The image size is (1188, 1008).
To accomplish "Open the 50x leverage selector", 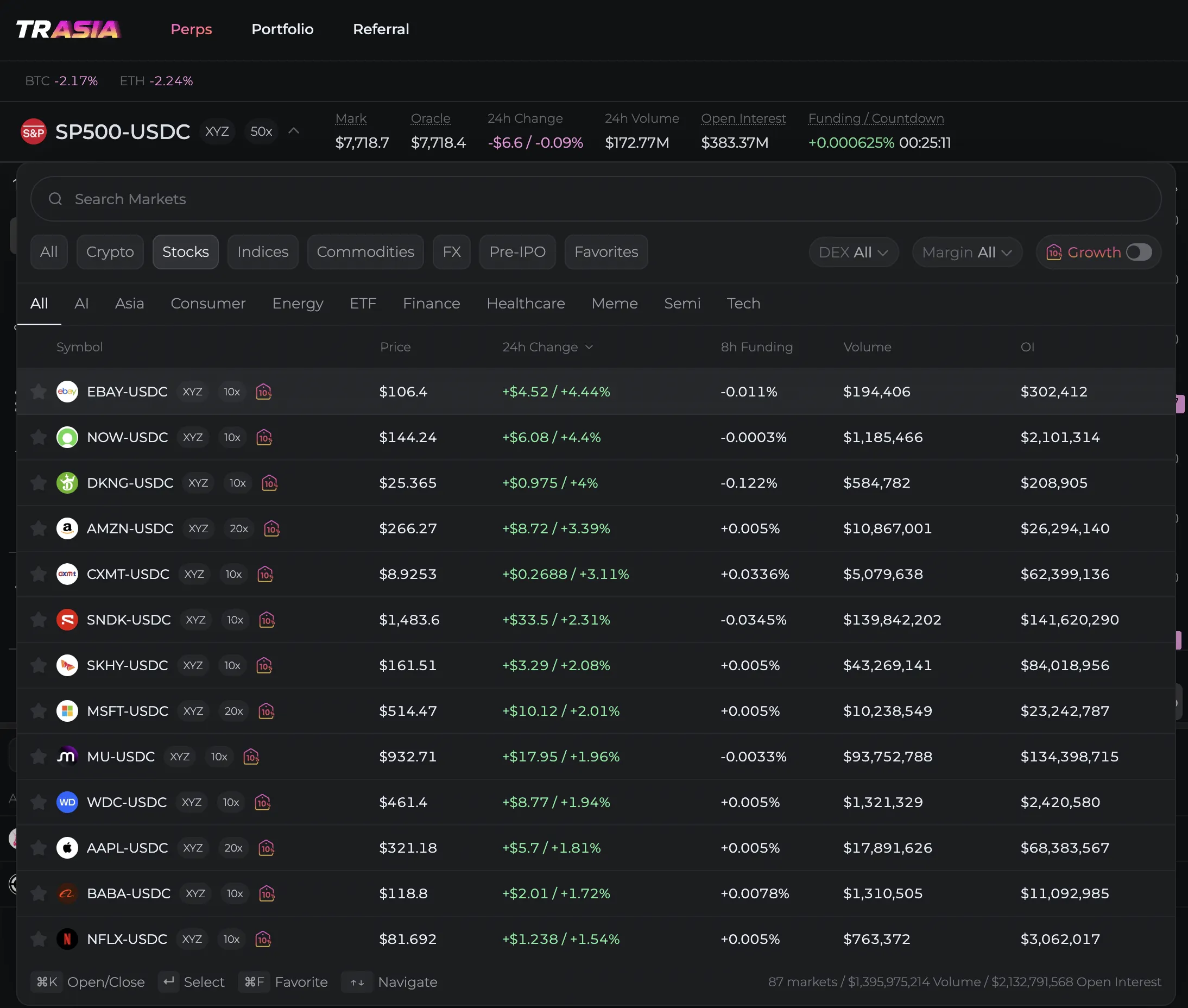I will pyautogui.click(x=261, y=131).
